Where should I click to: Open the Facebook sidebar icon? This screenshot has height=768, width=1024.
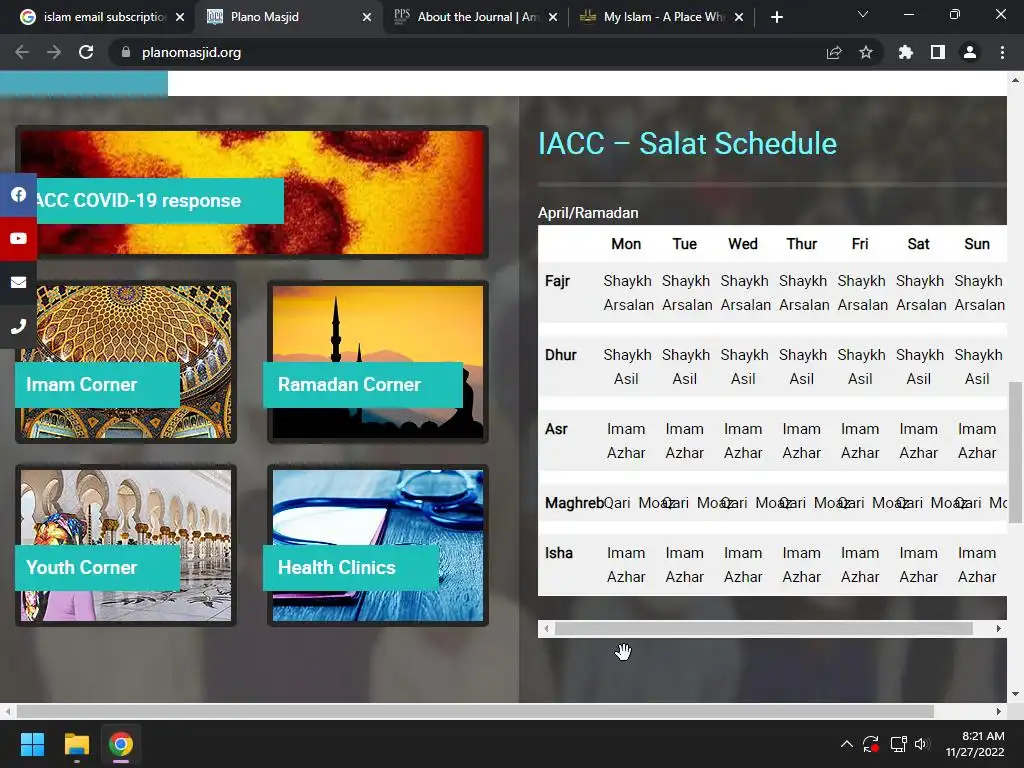point(18,195)
